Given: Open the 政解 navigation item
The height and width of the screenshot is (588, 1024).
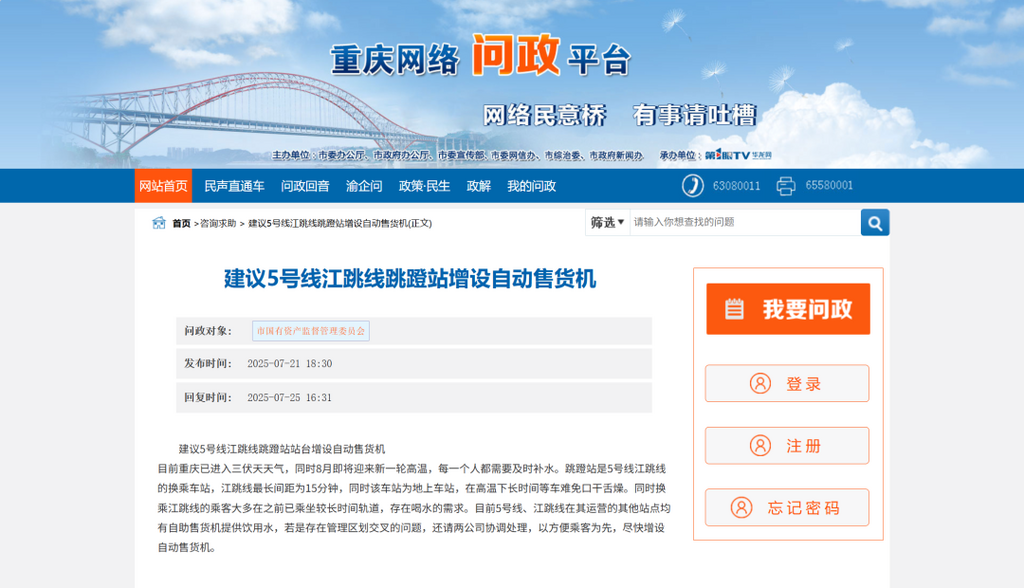Looking at the screenshot, I should pos(479,186).
